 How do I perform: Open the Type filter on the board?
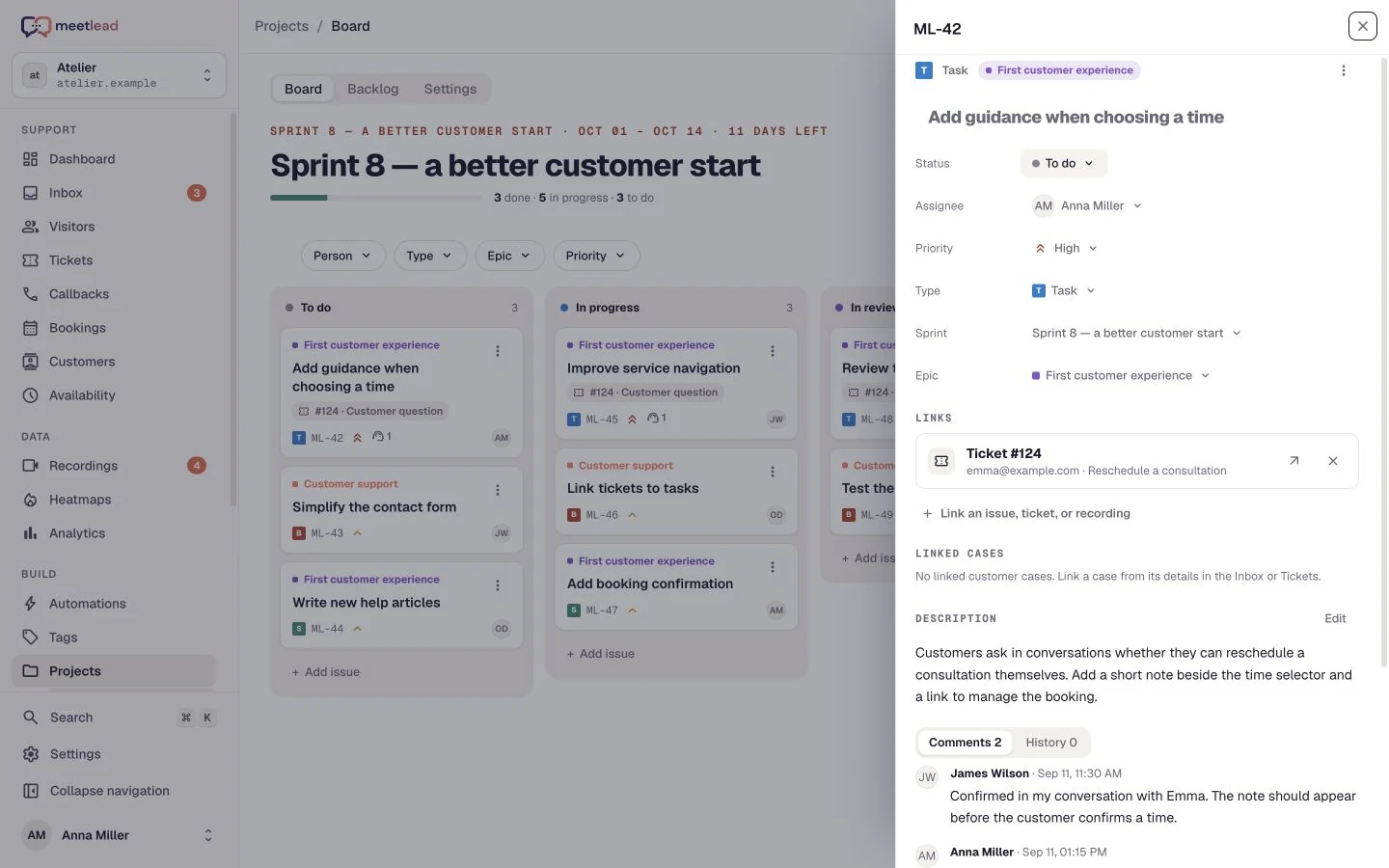pyautogui.click(x=429, y=256)
